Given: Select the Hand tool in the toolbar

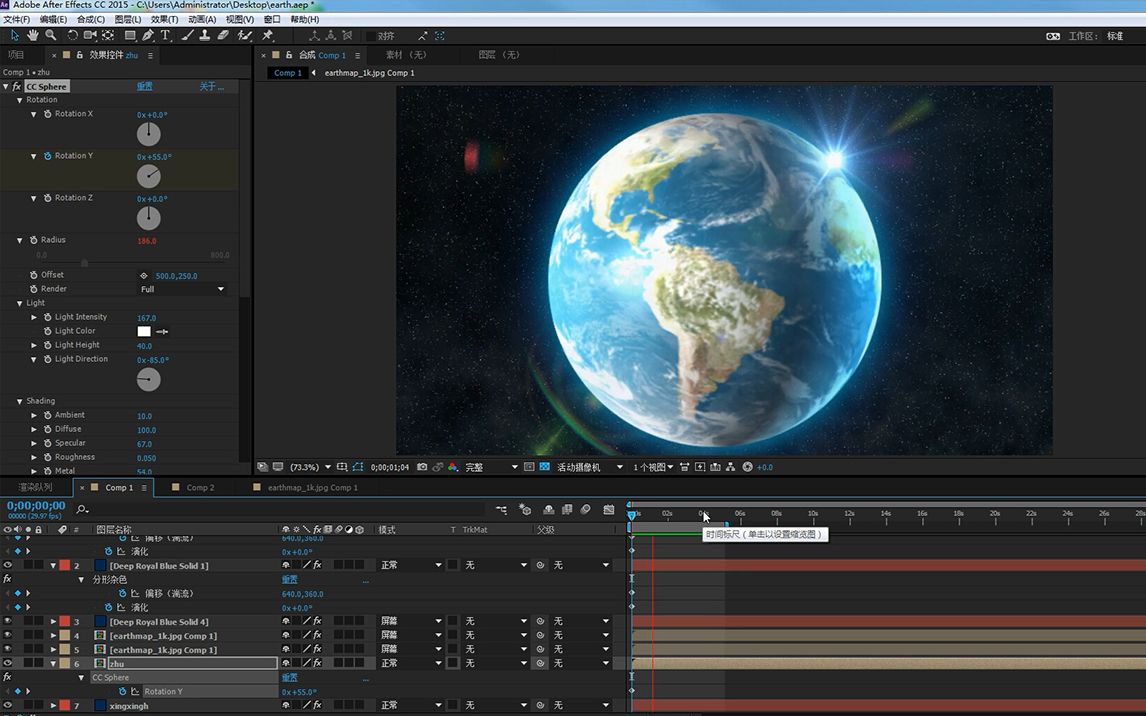Looking at the screenshot, I should pos(33,35).
